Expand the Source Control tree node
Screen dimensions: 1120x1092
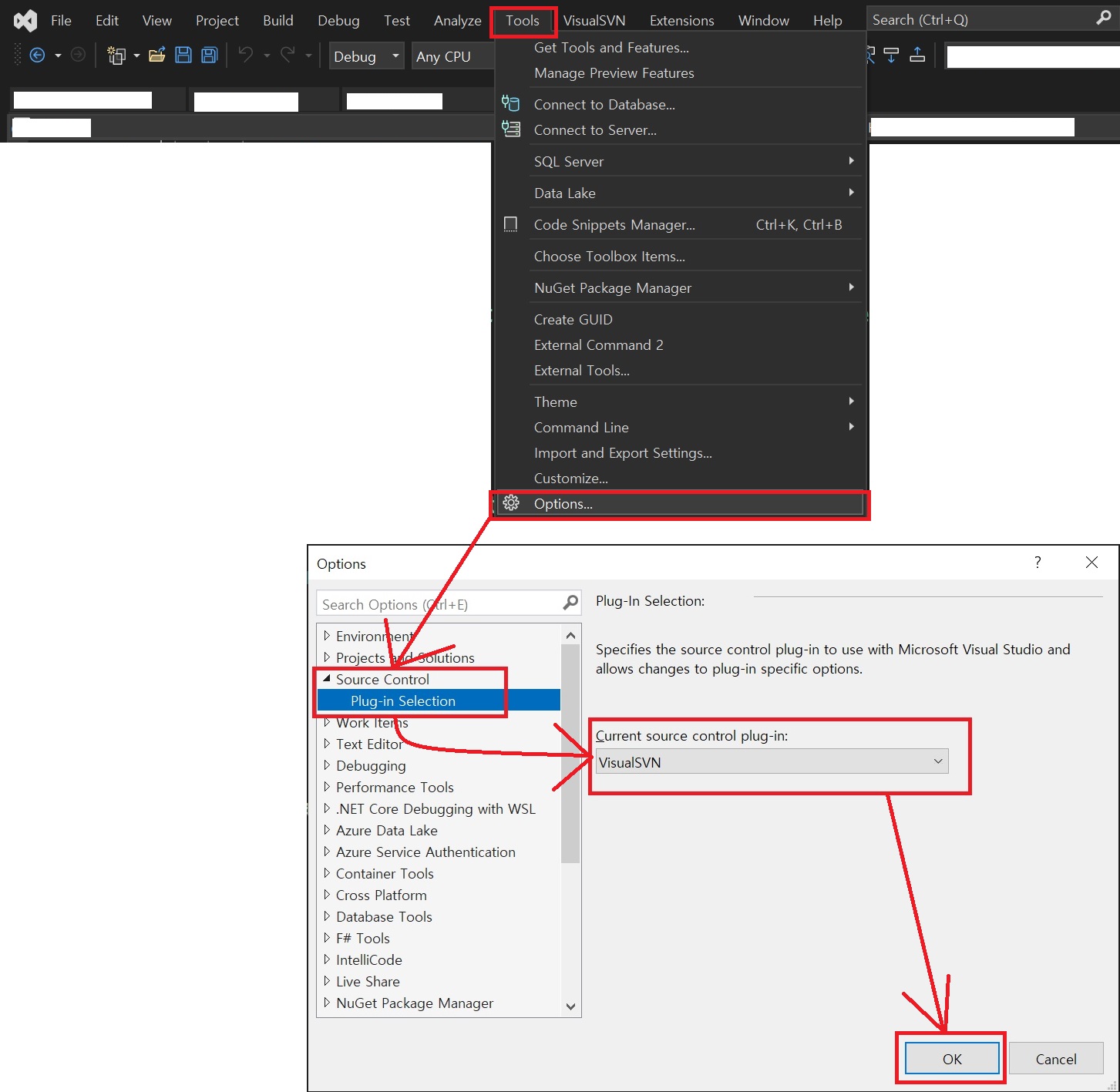click(328, 679)
